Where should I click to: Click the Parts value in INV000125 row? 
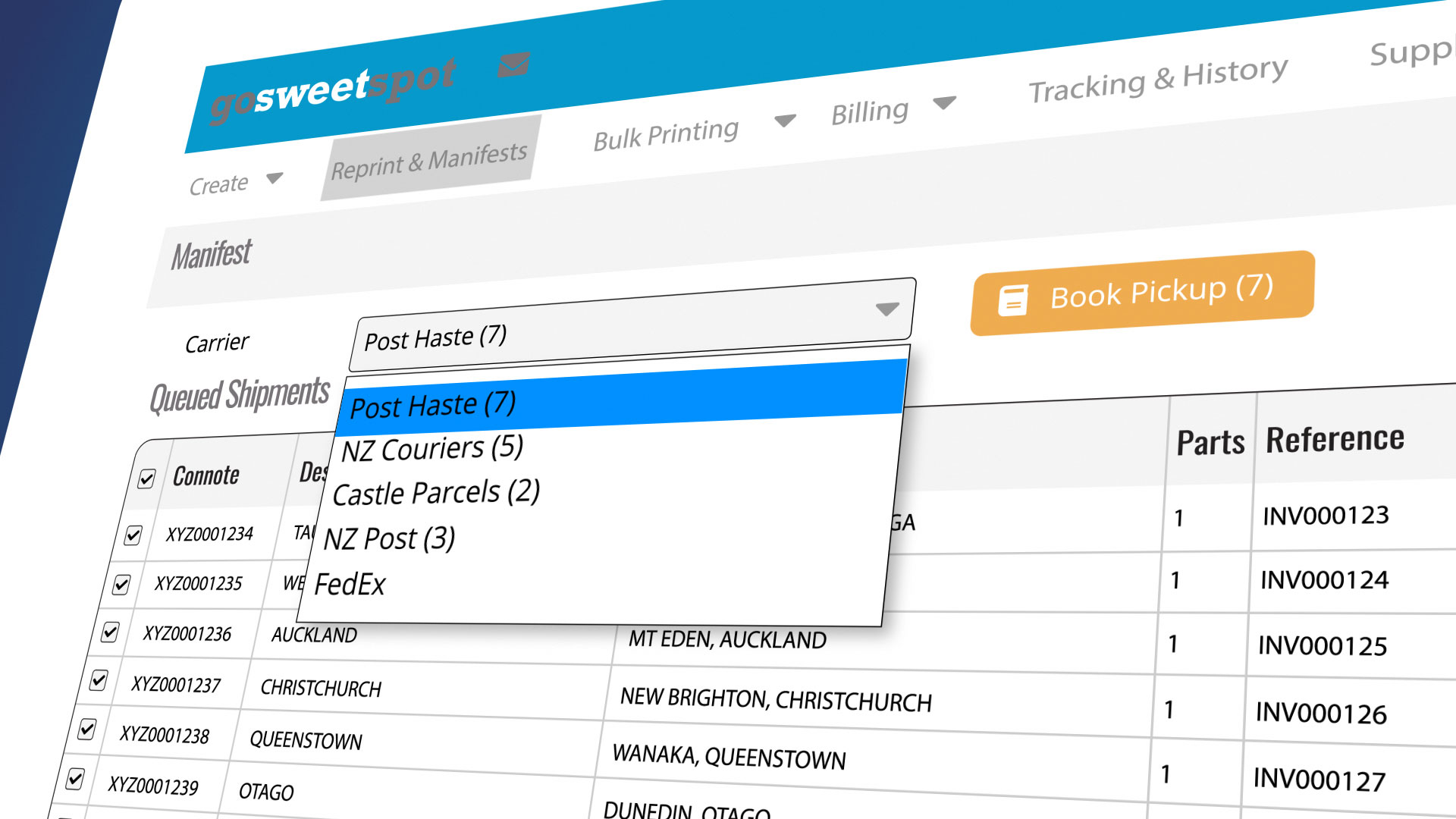tap(1173, 644)
